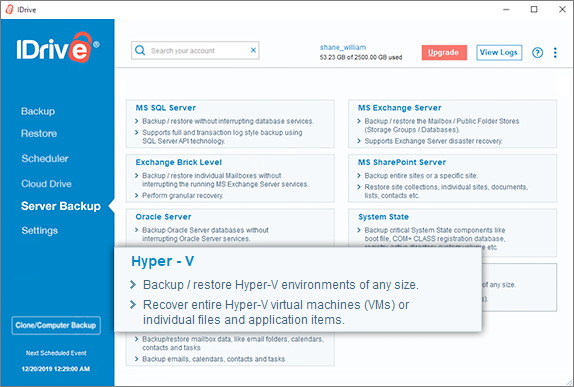The image size is (574, 387).
Task: Click 'Backup / restore Hyper-V environments of any size.' text
Action: 280,285
